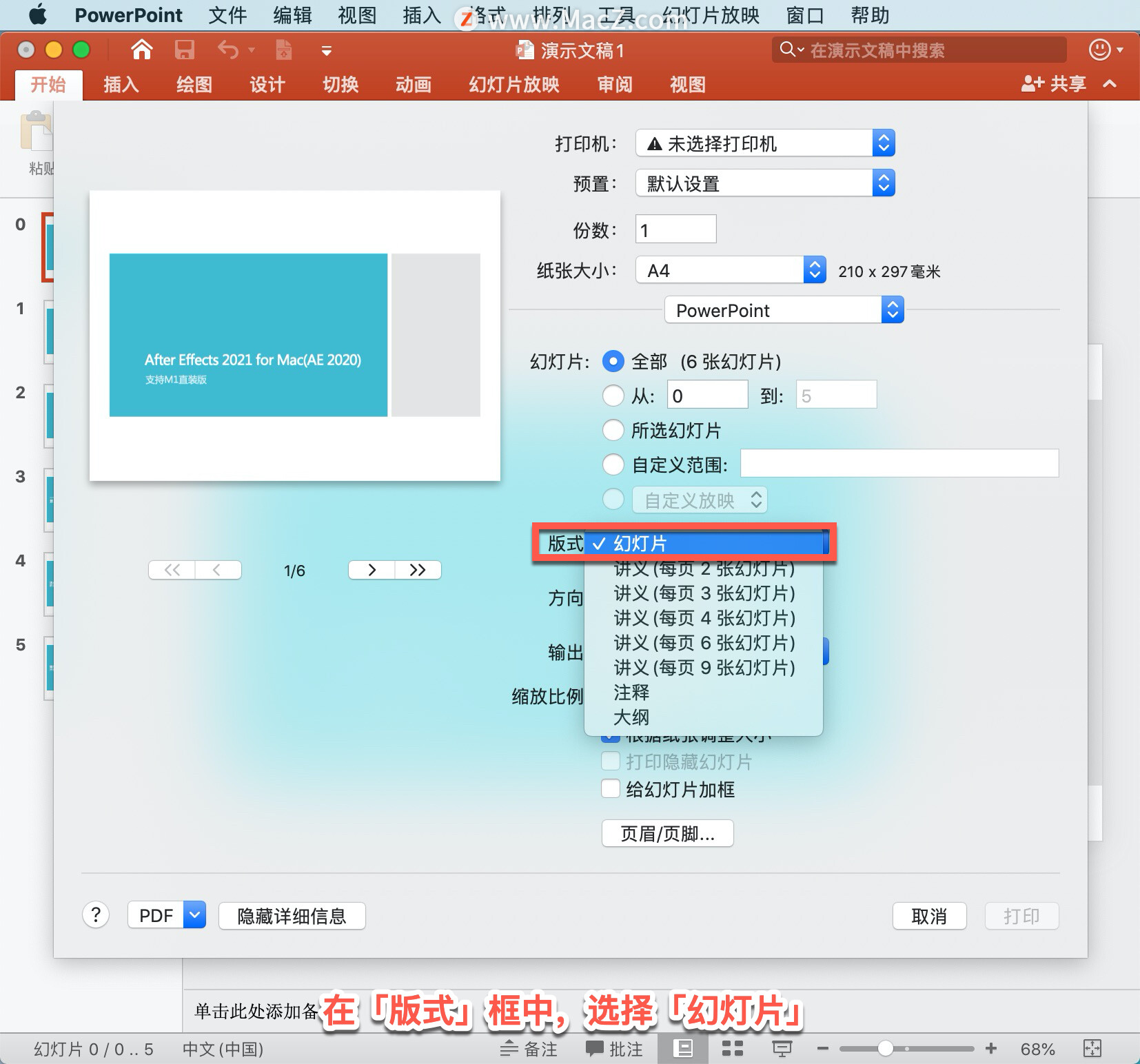Choose Handouts 2 slides per page option
Viewport: 1140px width, 1064px height.
[704, 569]
